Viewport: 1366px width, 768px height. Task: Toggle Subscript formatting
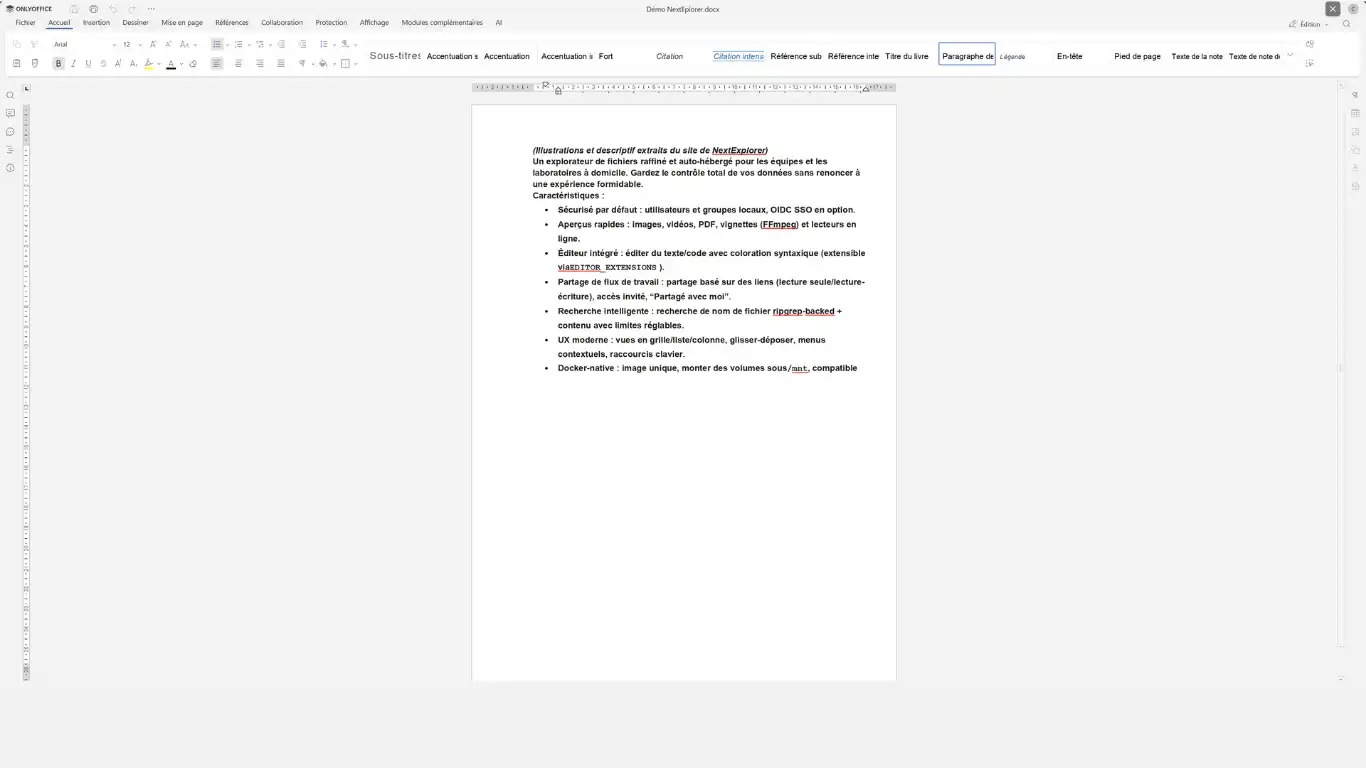tap(133, 63)
